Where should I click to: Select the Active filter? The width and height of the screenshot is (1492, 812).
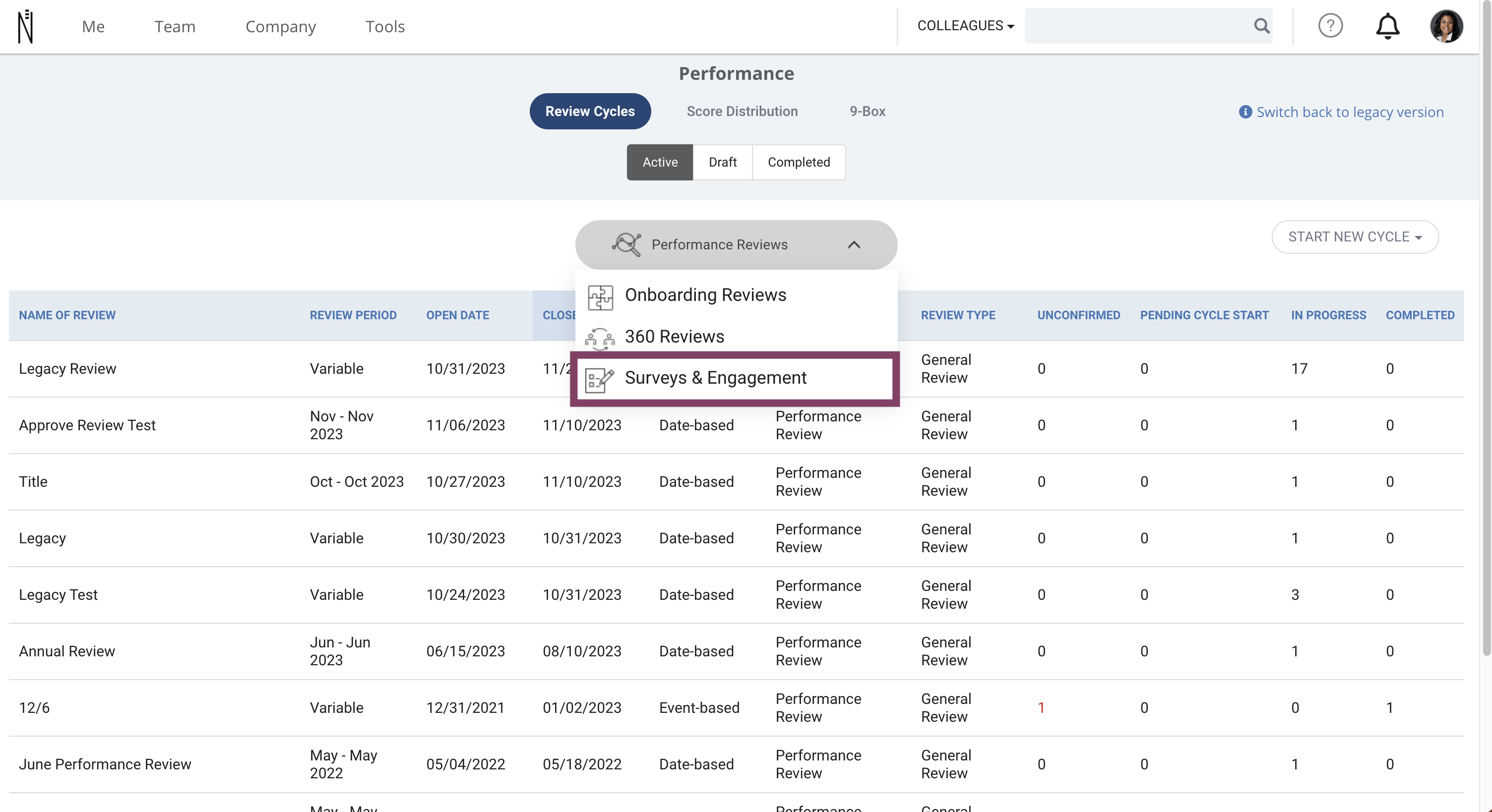tap(660, 162)
